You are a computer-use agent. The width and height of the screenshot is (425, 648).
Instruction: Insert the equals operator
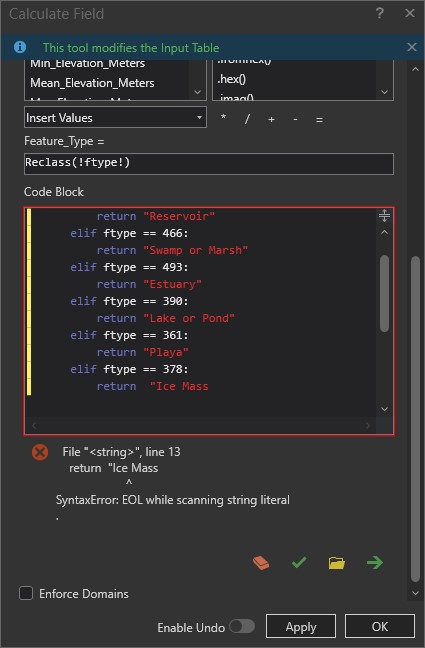point(319,120)
